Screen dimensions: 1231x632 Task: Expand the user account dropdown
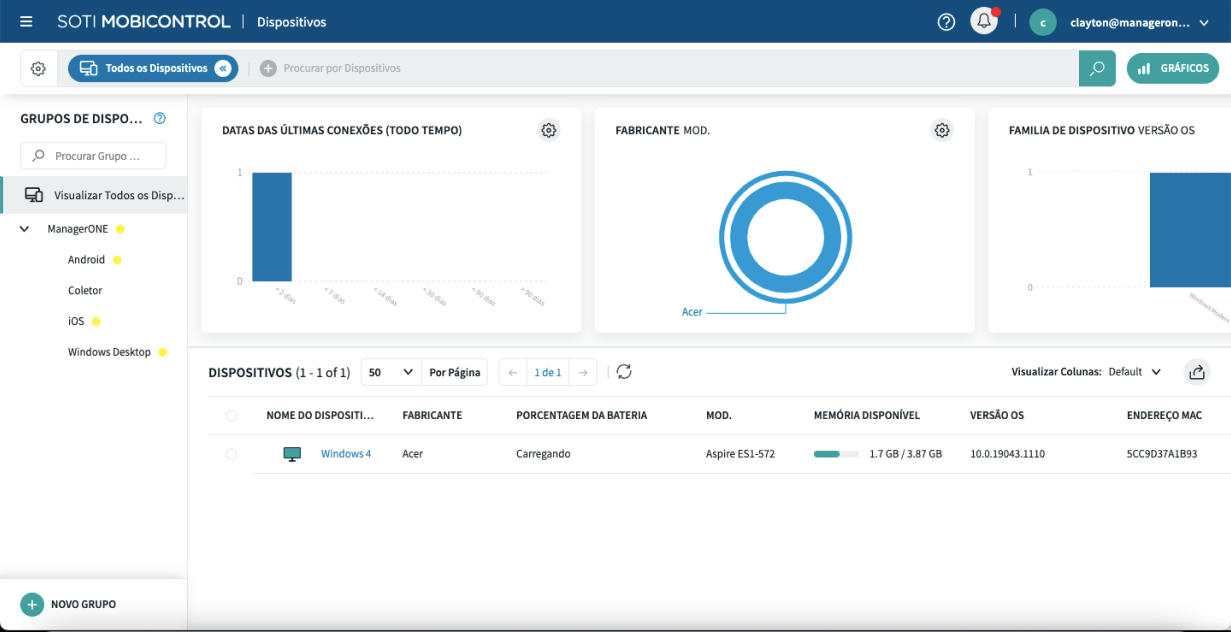click(1203, 22)
